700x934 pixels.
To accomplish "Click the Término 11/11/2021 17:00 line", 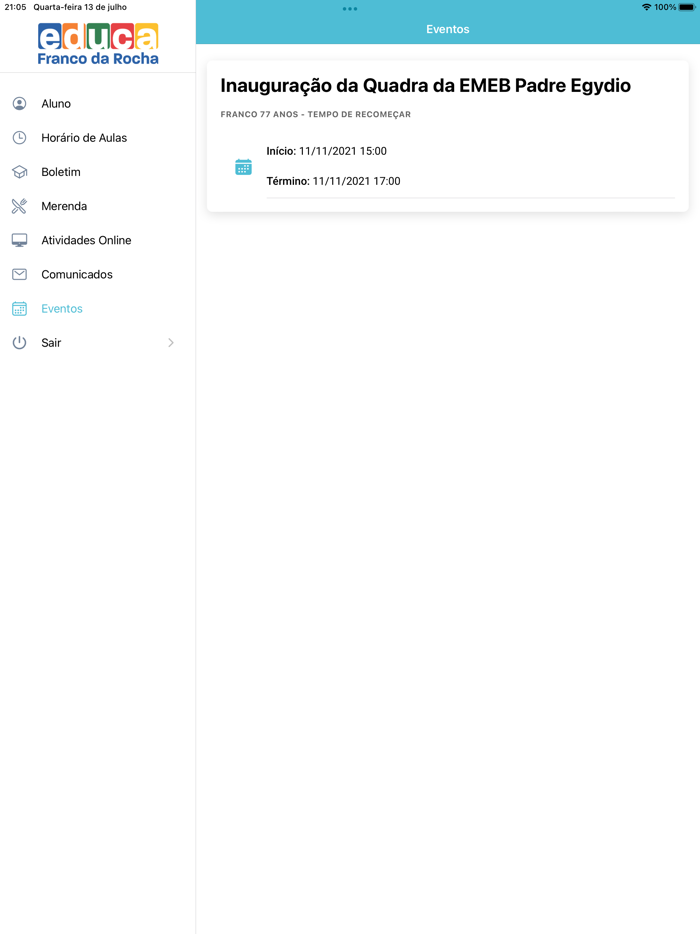I will coord(333,181).
